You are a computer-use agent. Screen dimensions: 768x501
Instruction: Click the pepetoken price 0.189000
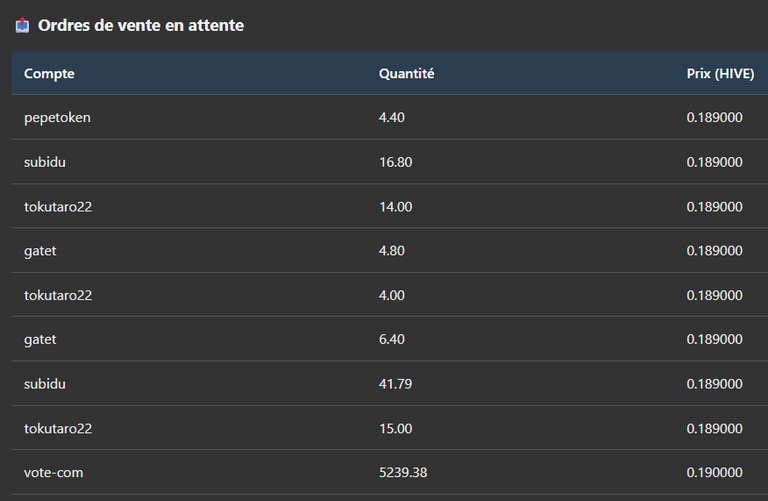(714, 118)
